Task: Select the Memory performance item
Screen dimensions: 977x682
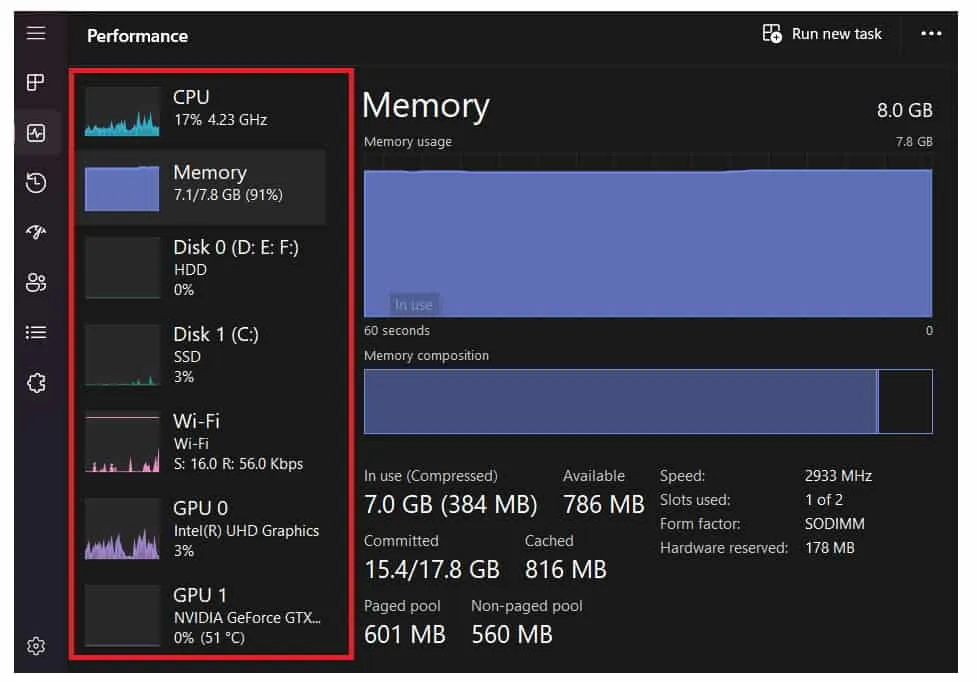Action: click(x=202, y=186)
